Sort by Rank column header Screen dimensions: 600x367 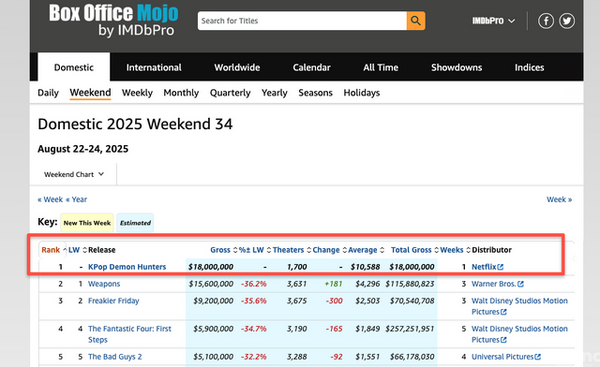click(x=51, y=250)
